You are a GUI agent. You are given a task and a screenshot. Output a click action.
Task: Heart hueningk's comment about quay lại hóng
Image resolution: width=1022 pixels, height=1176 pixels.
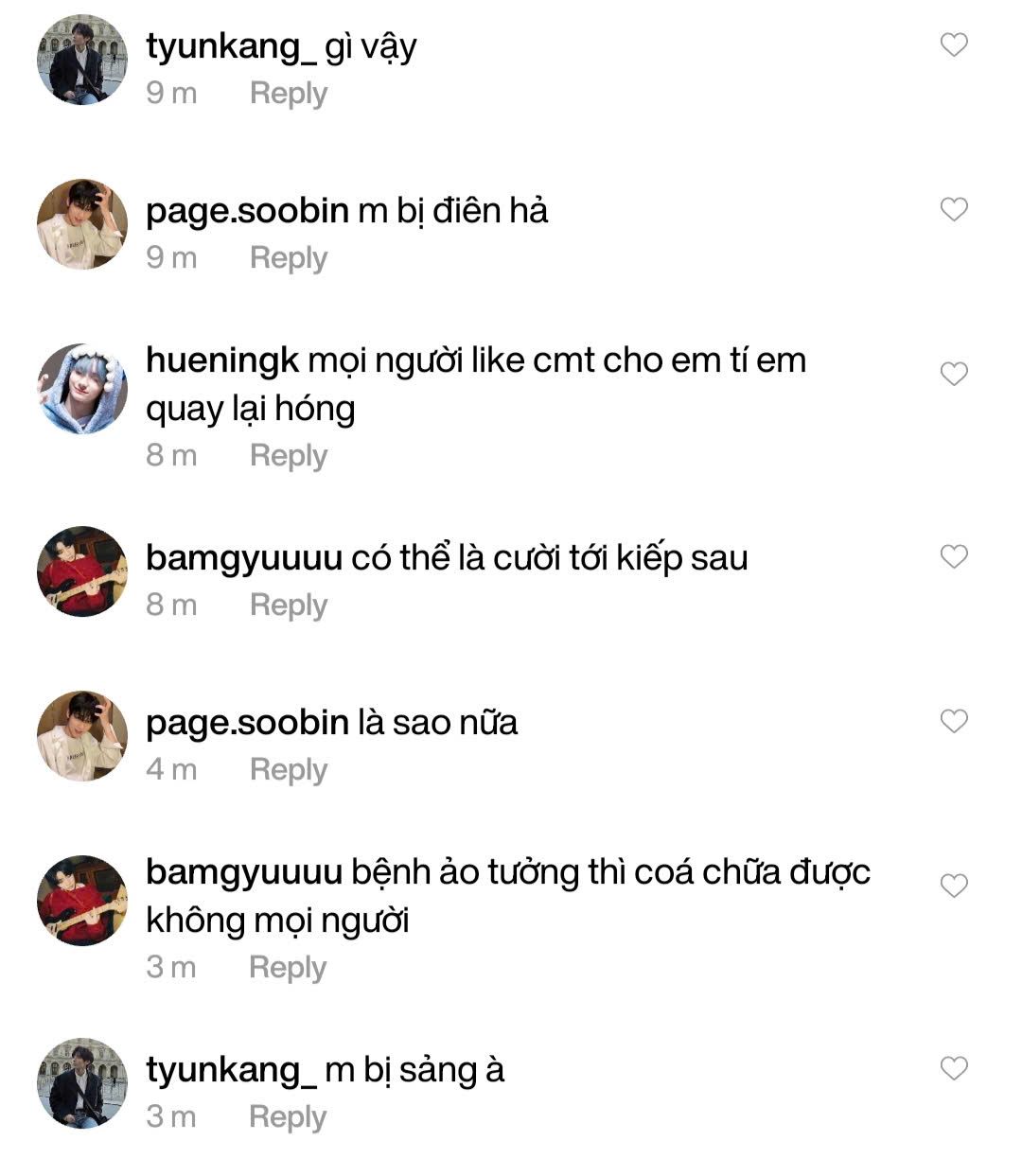click(954, 374)
